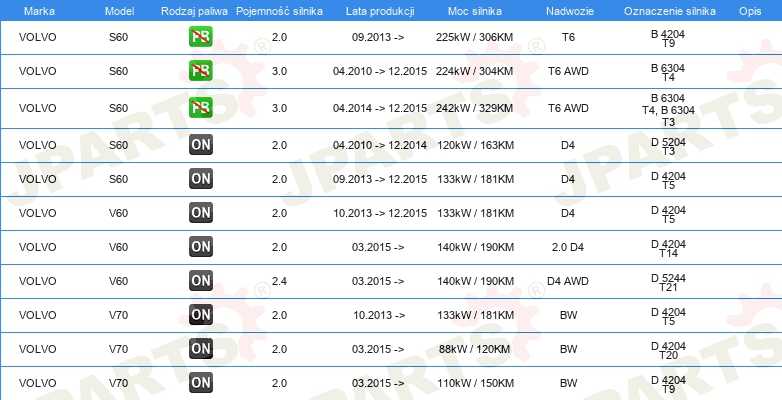Click the petrol icon in the 224kW / 304KM row

(x=200, y=71)
